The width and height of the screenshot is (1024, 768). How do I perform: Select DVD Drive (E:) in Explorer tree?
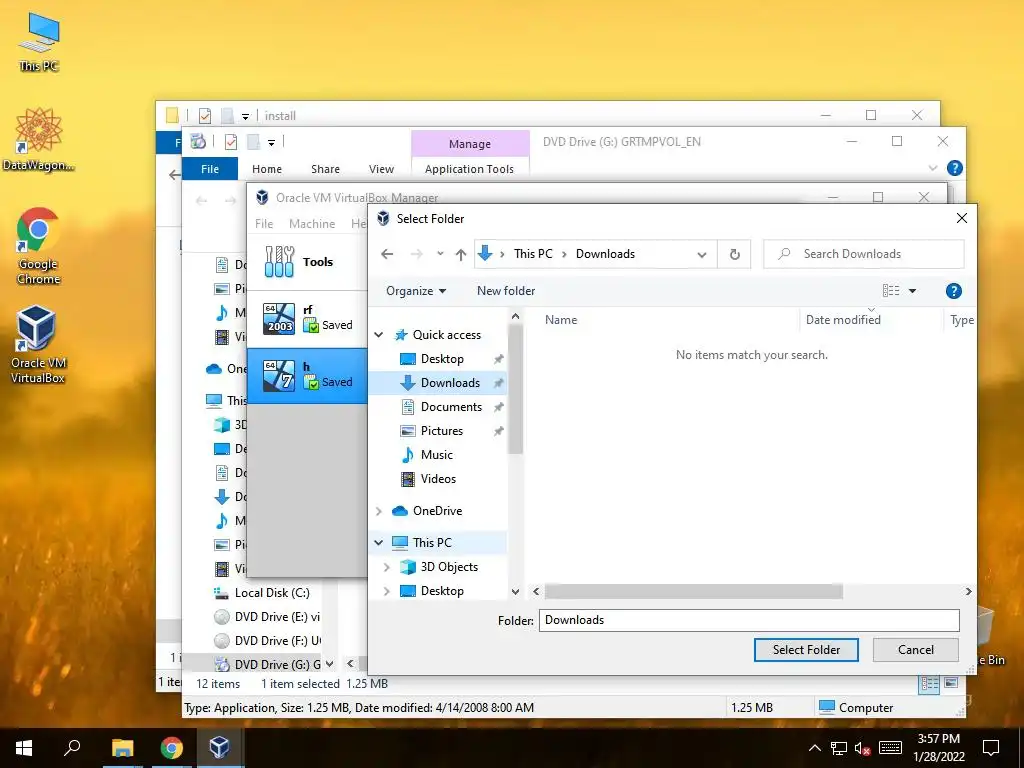tap(267, 617)
